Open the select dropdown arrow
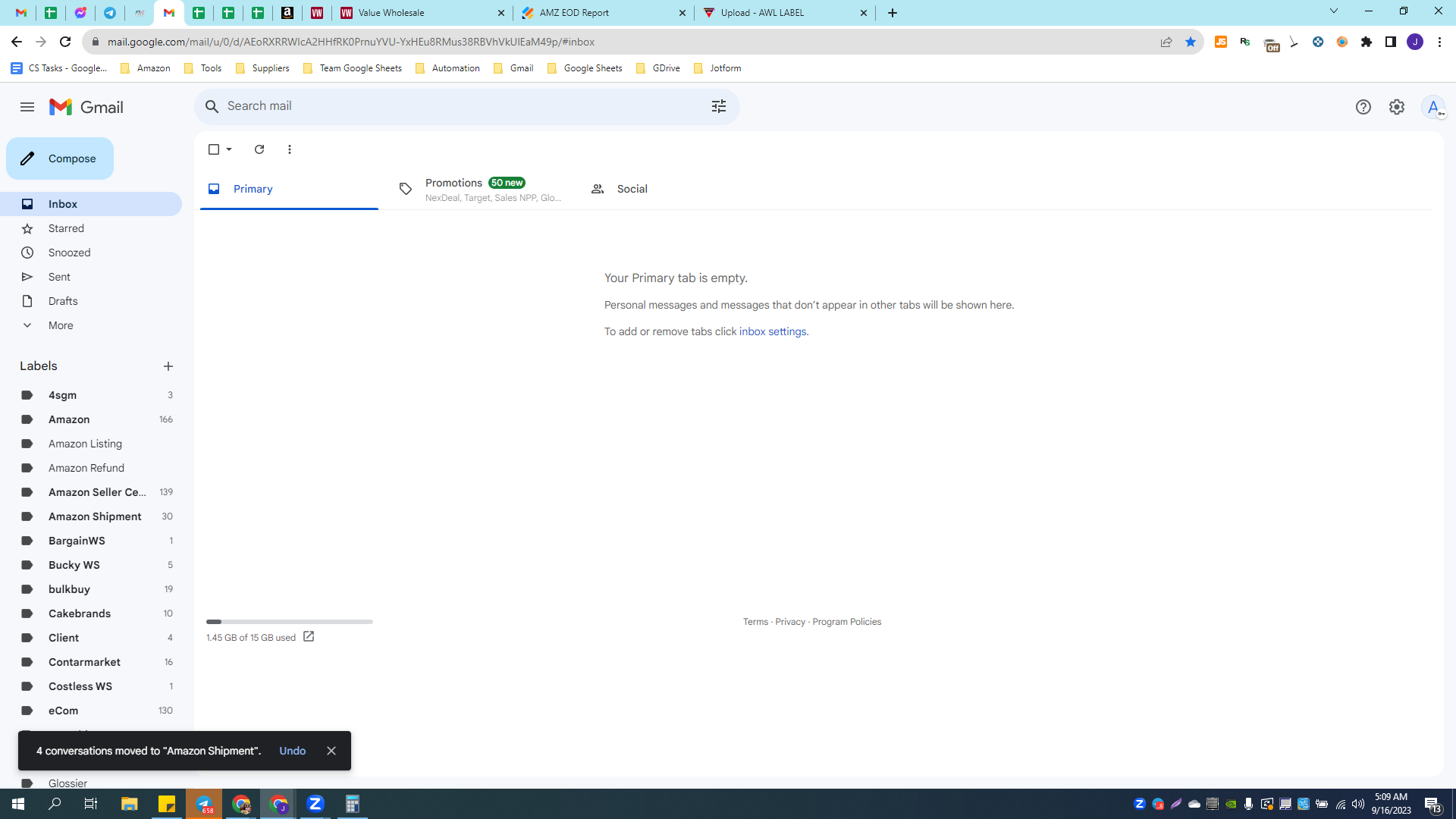 pos(229,149)
